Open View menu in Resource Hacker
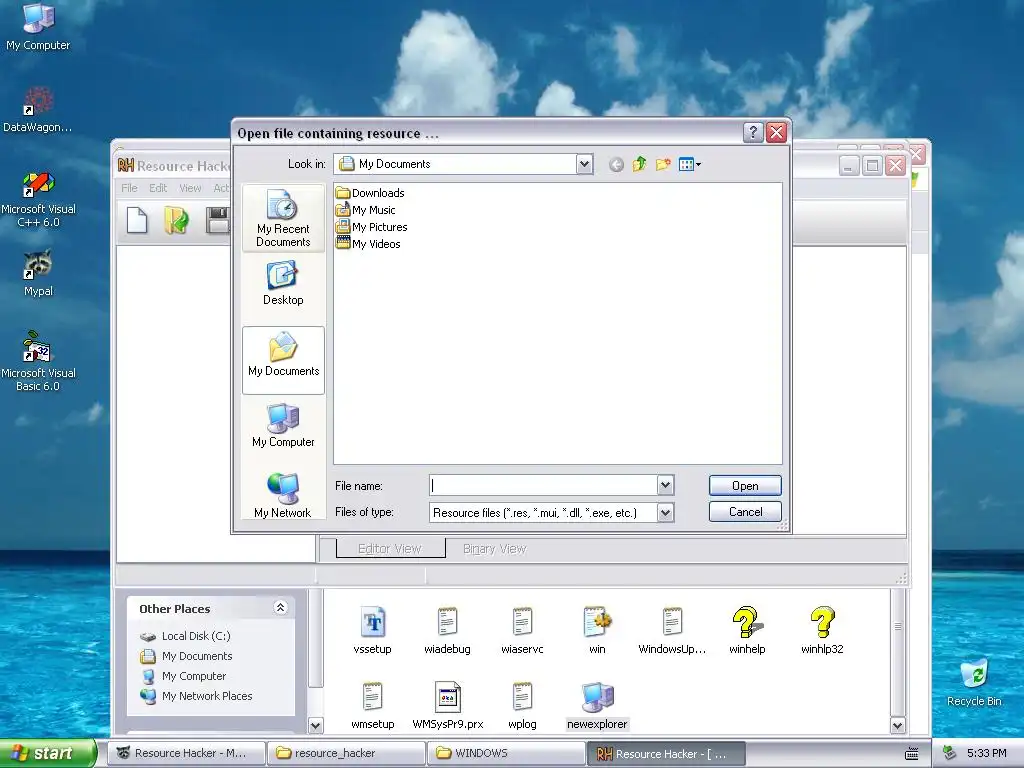Screen dimensions: 1024x768 pos(190,188)
